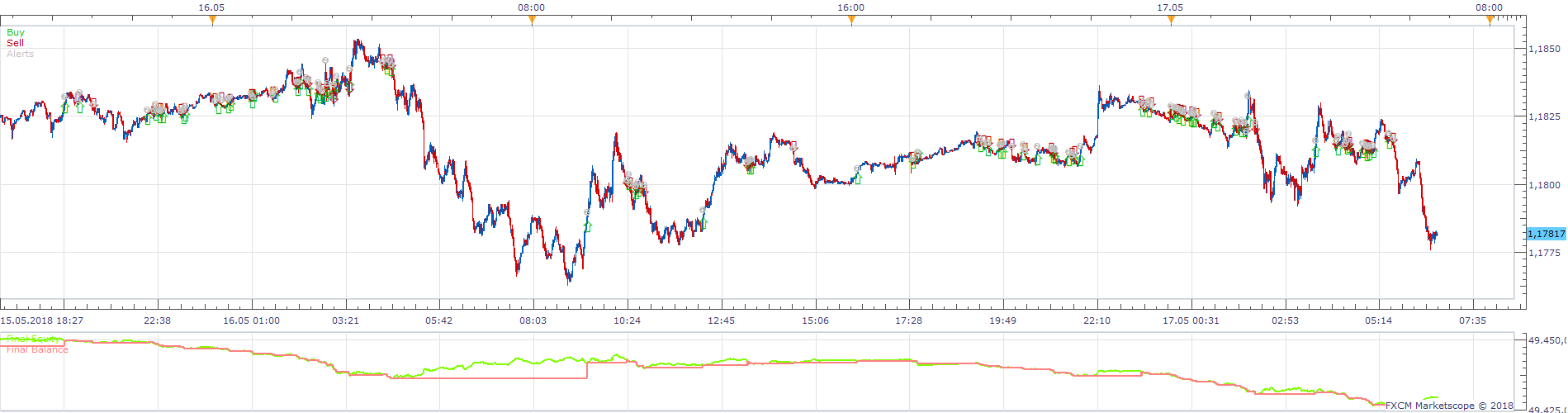Click the 15.05.2018 18:27 time label
This screenshot has width=1568, height=413.
(41, 320)
